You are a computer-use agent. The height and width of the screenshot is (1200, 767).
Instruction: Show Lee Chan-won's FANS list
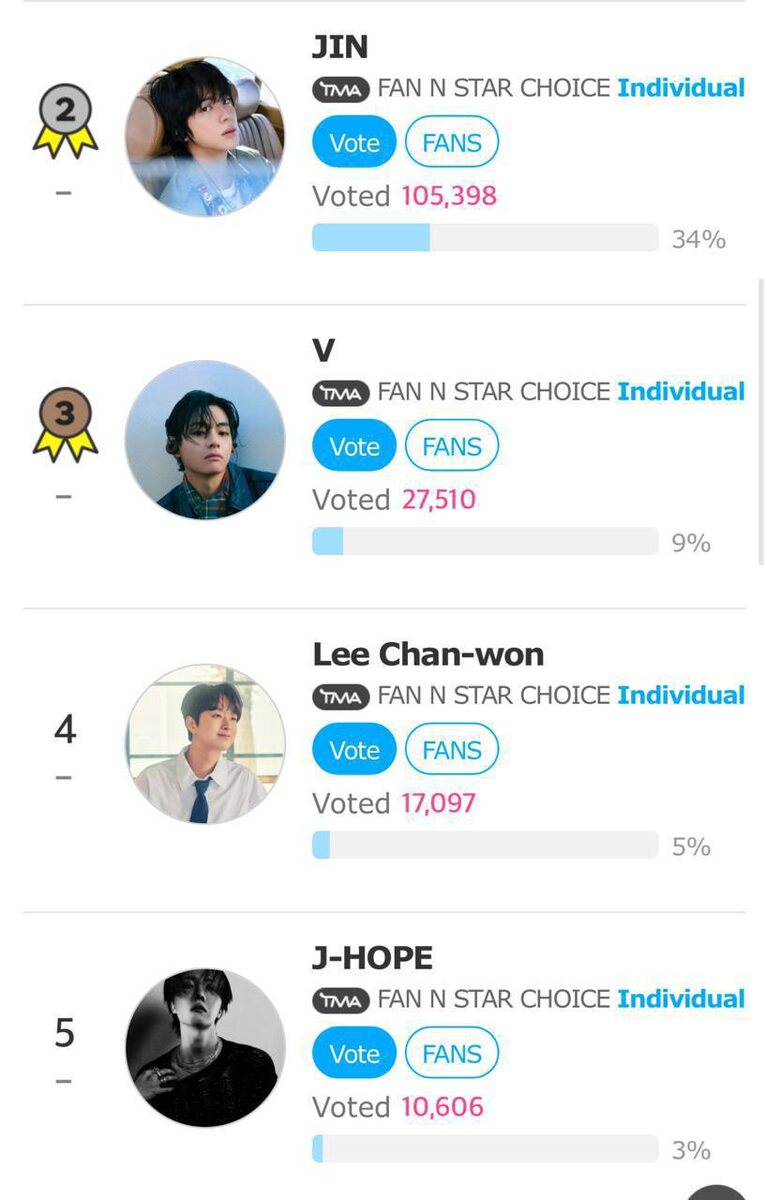point(452,750)
